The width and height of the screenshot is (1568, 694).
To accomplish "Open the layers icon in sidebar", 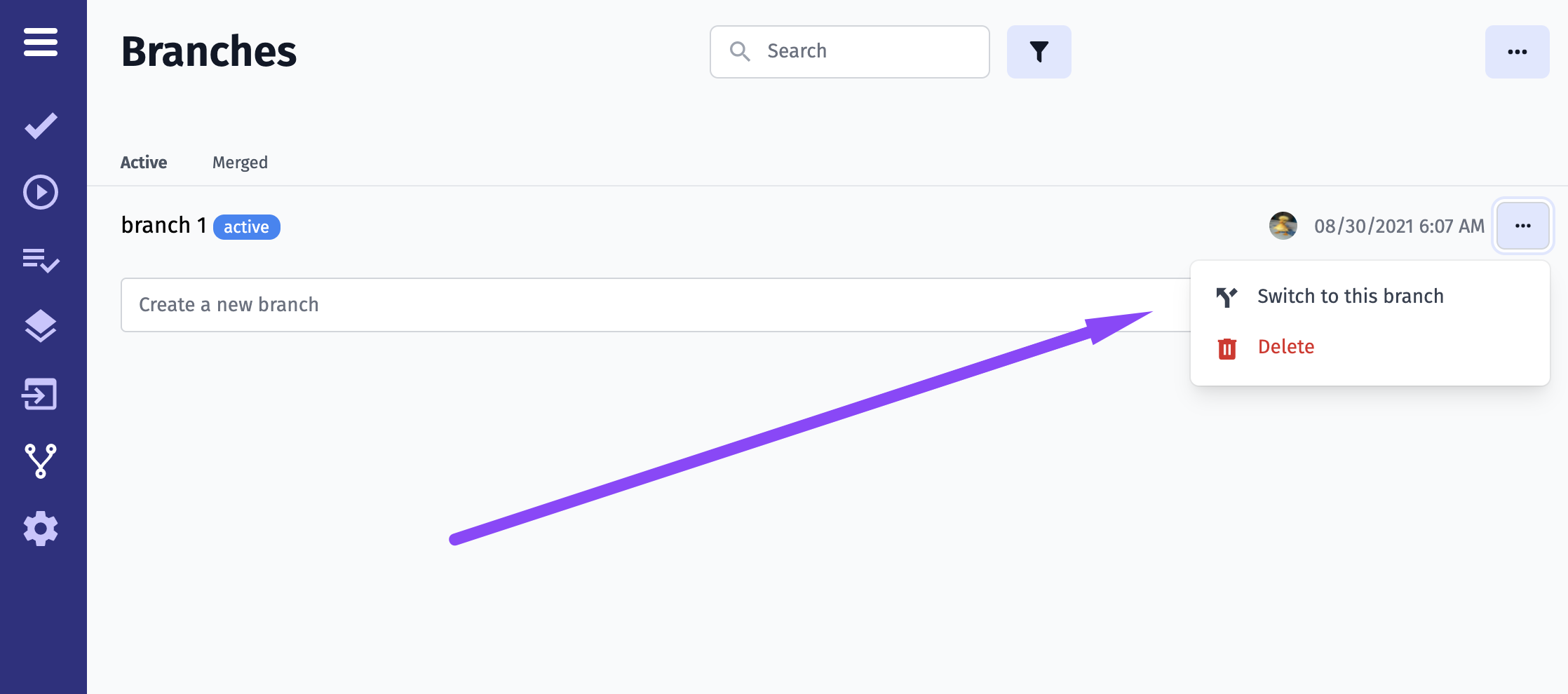I will coord(41,326).
